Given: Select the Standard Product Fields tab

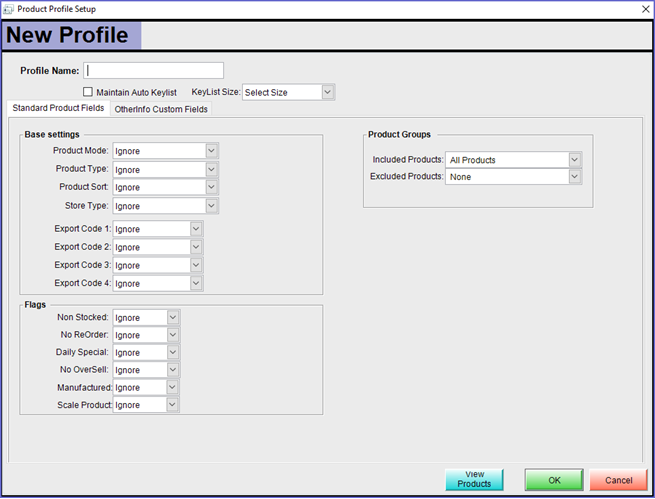Looking at the screenshot, I should 58,108.
